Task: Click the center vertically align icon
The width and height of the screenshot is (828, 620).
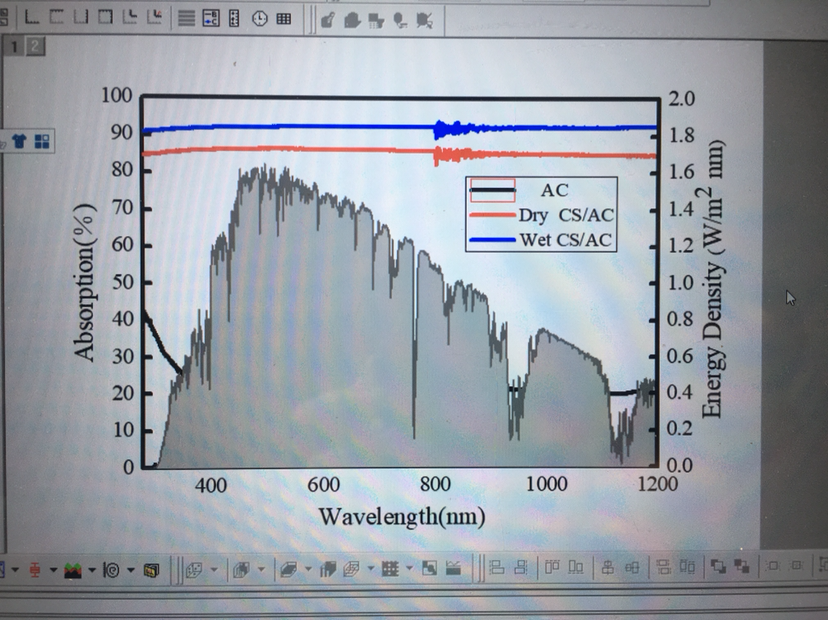Action: pos(607,567)
